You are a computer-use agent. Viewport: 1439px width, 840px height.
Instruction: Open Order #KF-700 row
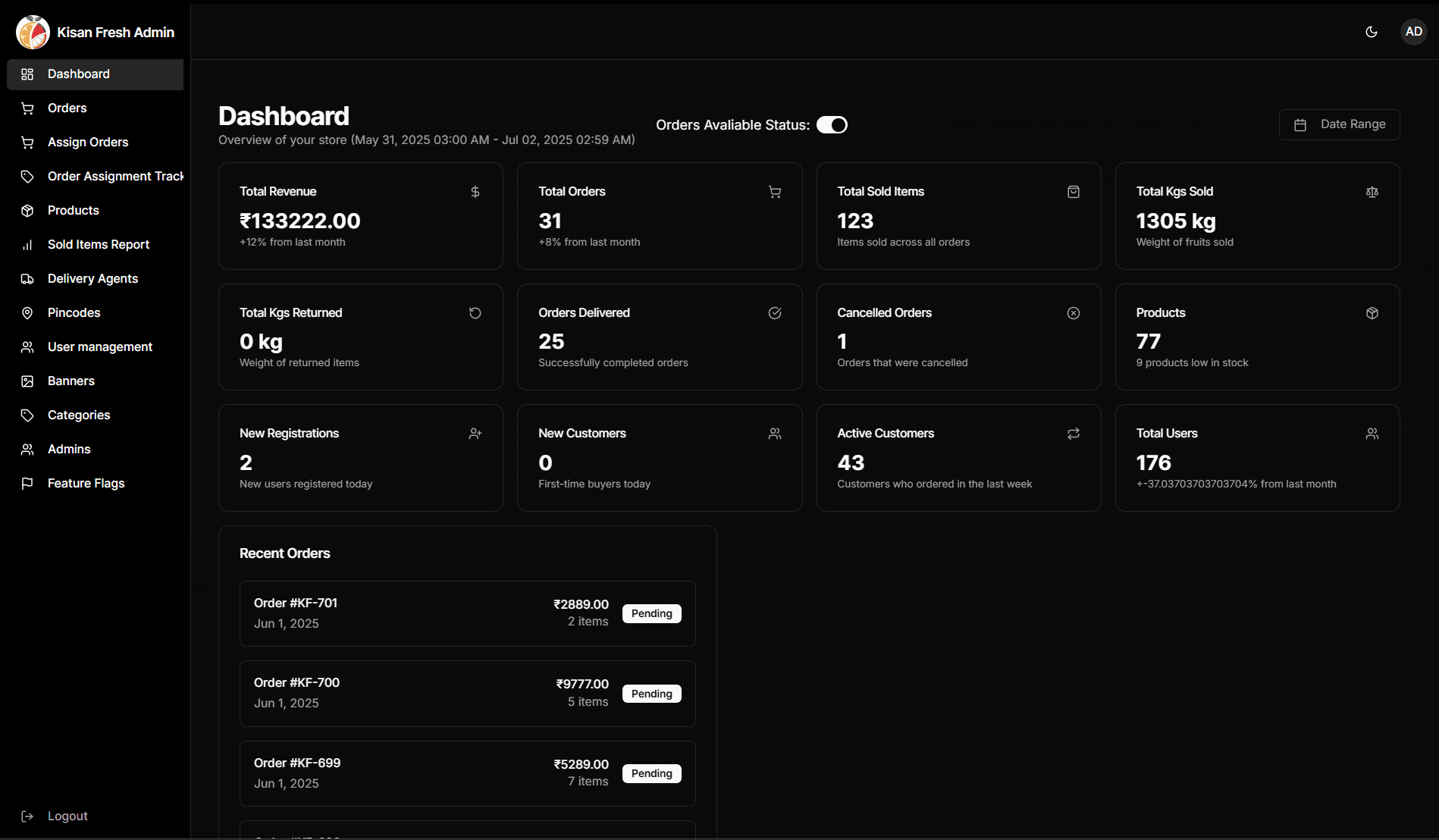click(x=468, y=694)
